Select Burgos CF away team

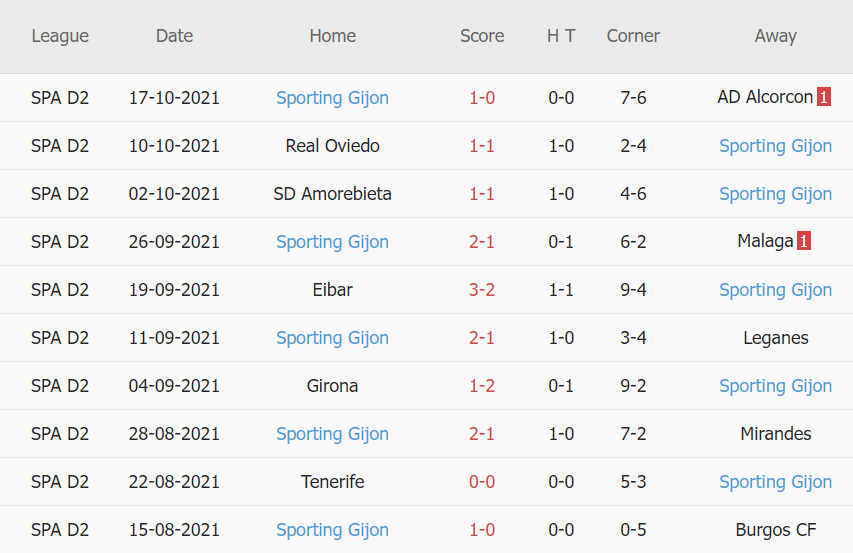775,530
